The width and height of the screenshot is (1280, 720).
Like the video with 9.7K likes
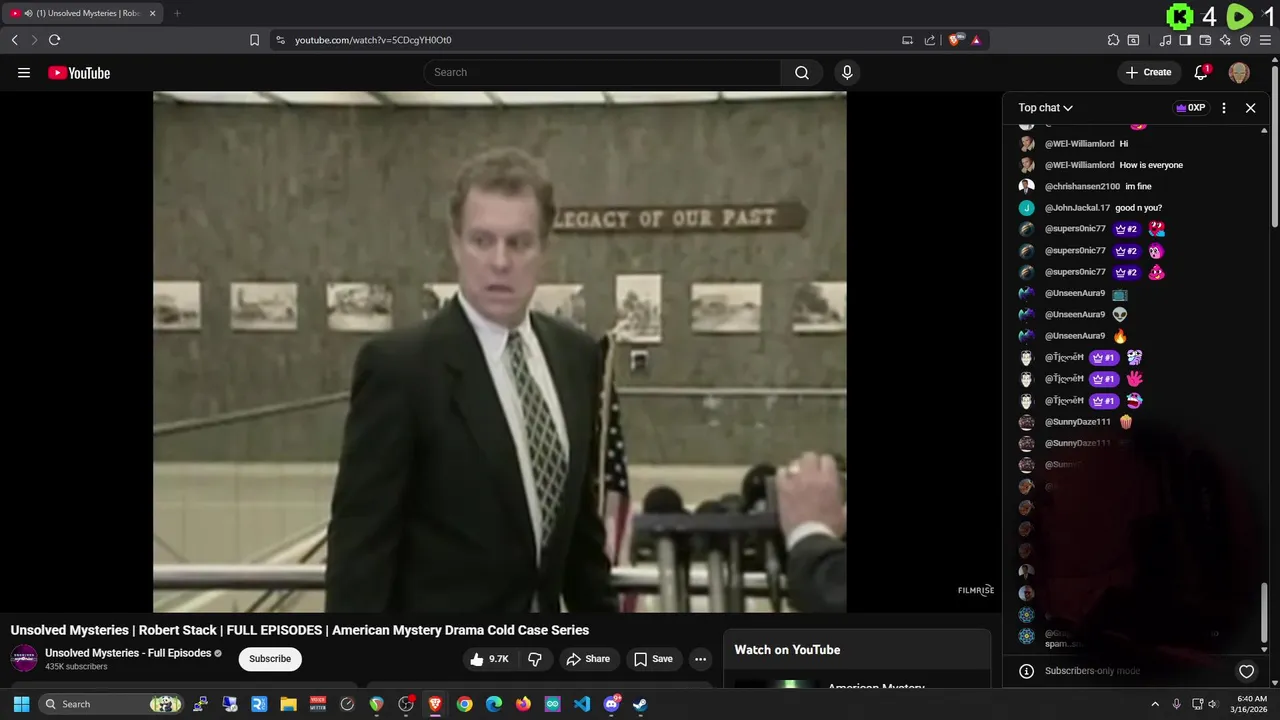[490, 659]
